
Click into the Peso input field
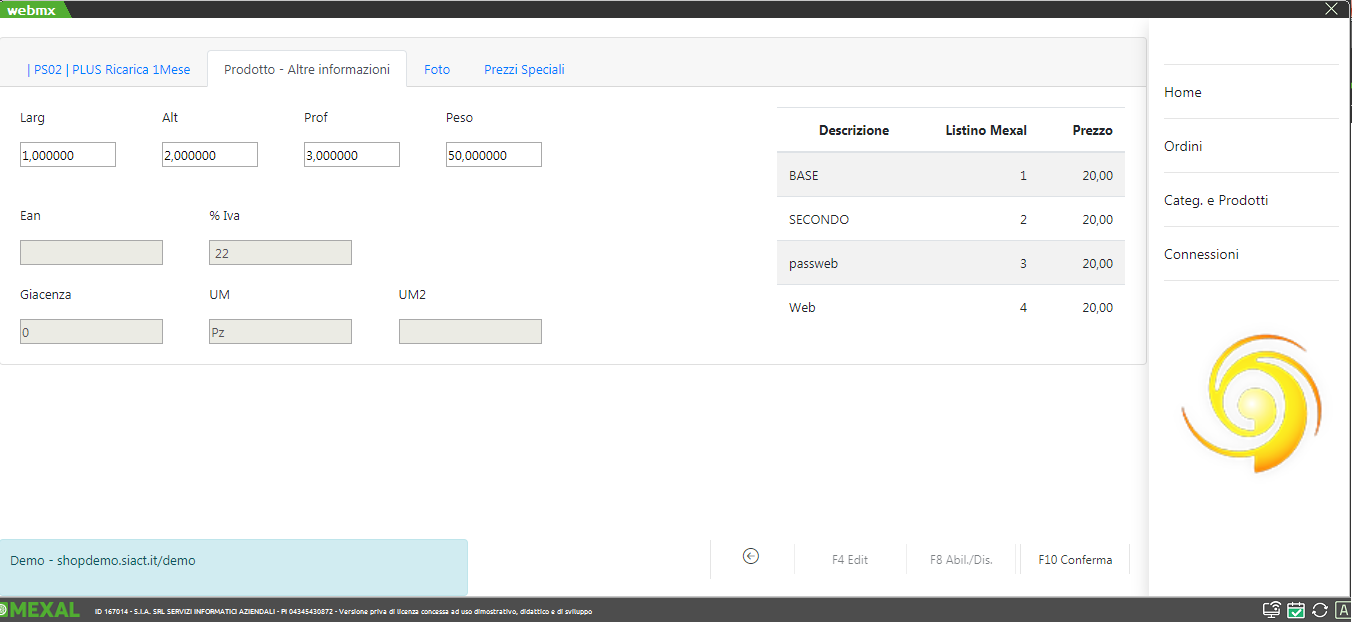click(493, 155)
